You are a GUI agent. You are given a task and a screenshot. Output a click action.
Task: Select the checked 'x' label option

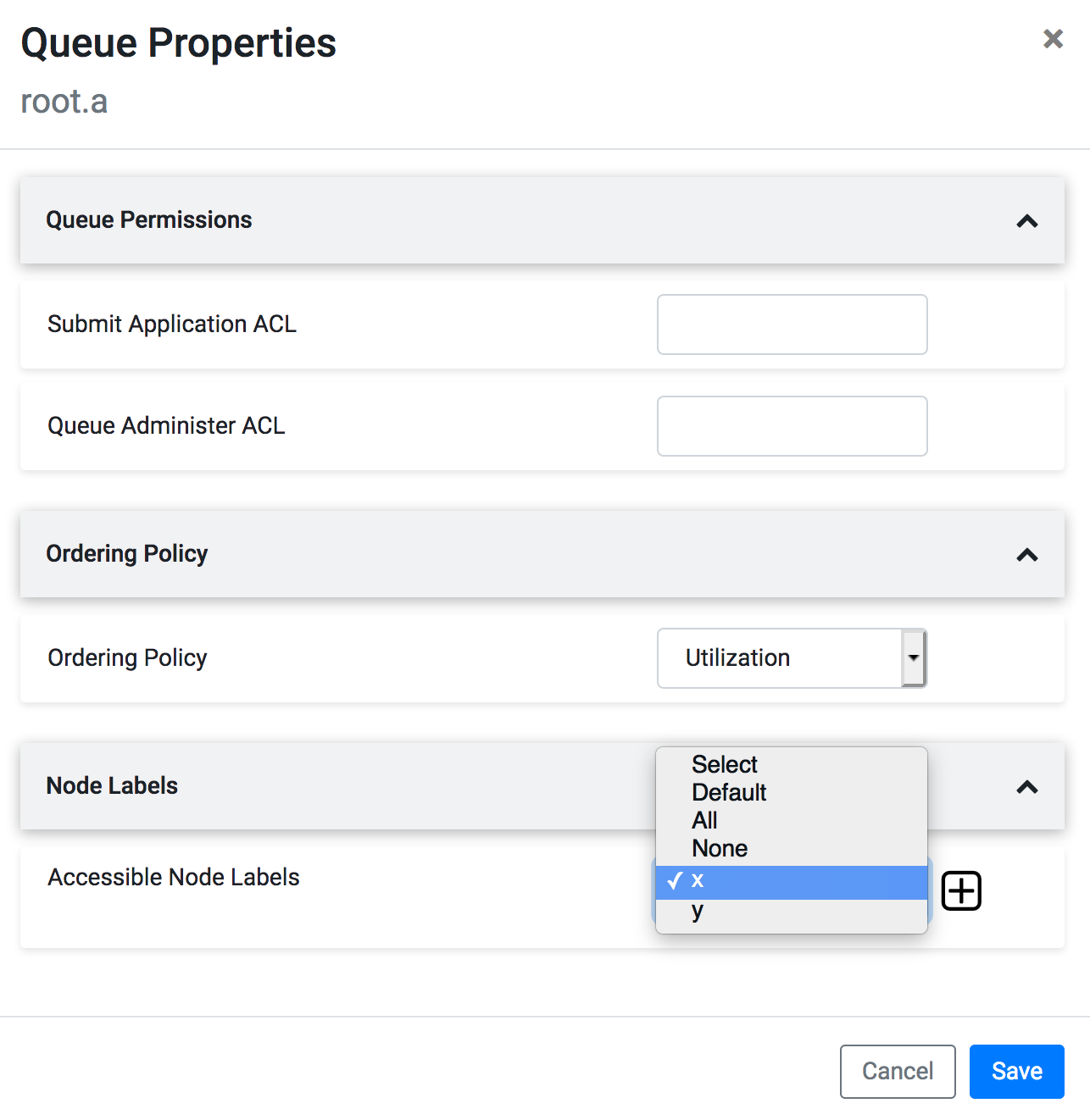coord(790,881)
